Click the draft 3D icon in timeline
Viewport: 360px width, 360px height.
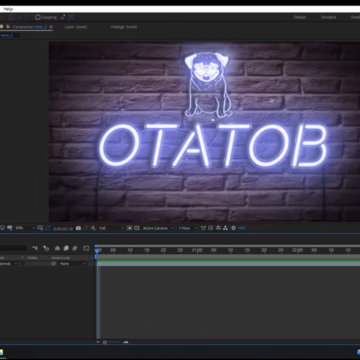click(46, 248)
